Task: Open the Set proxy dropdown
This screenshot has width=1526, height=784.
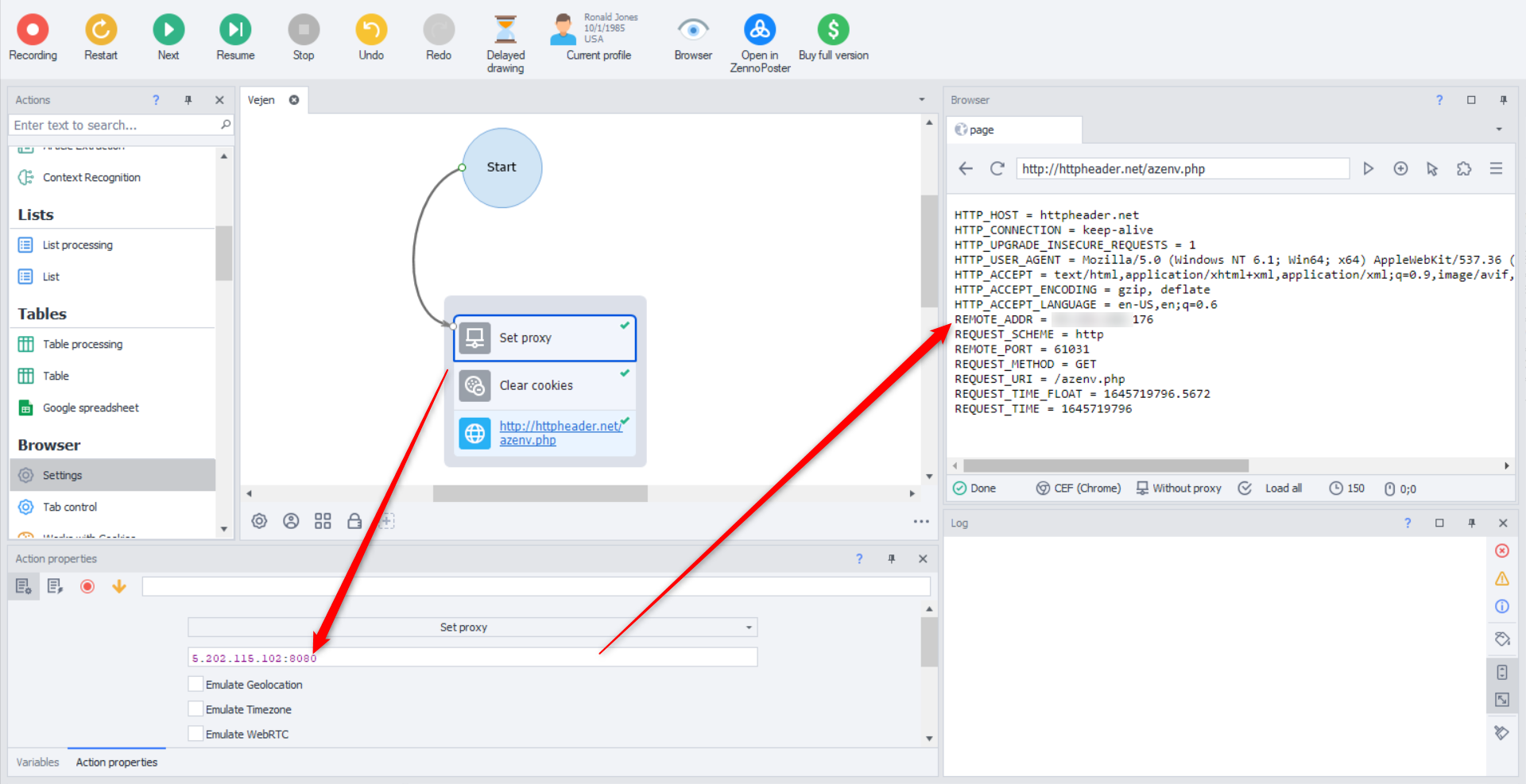Action: [472, 628]
